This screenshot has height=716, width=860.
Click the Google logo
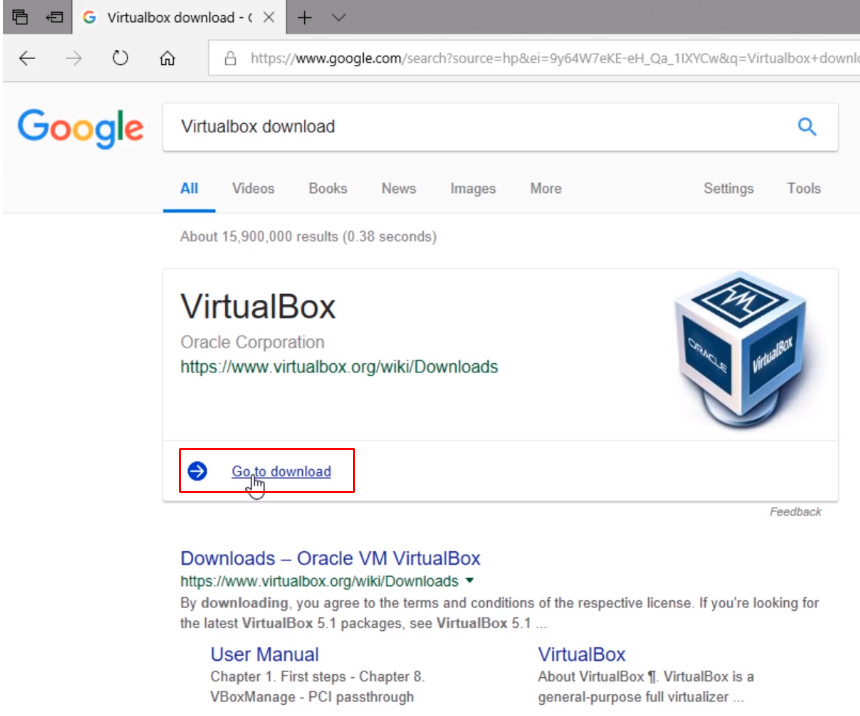coord(81,127)
